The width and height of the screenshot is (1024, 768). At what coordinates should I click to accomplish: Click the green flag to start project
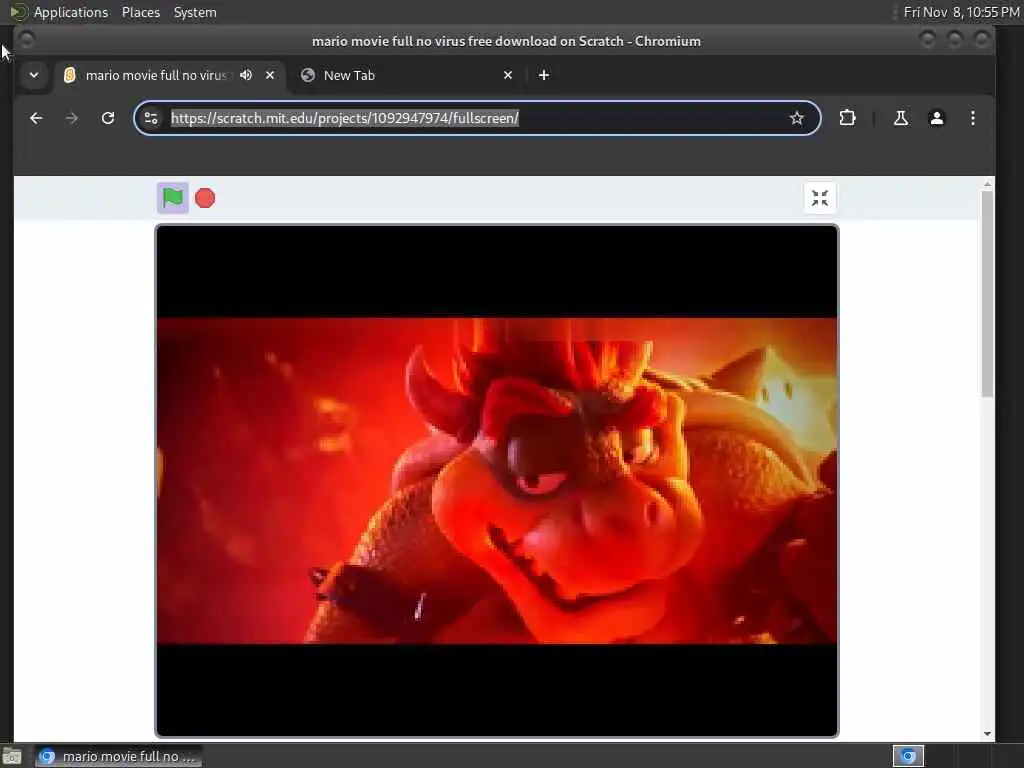coord(173,198)
